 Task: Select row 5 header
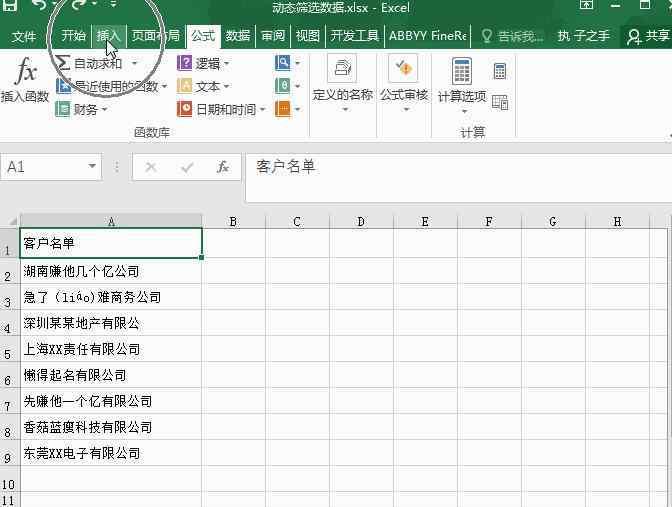point(8,349)
